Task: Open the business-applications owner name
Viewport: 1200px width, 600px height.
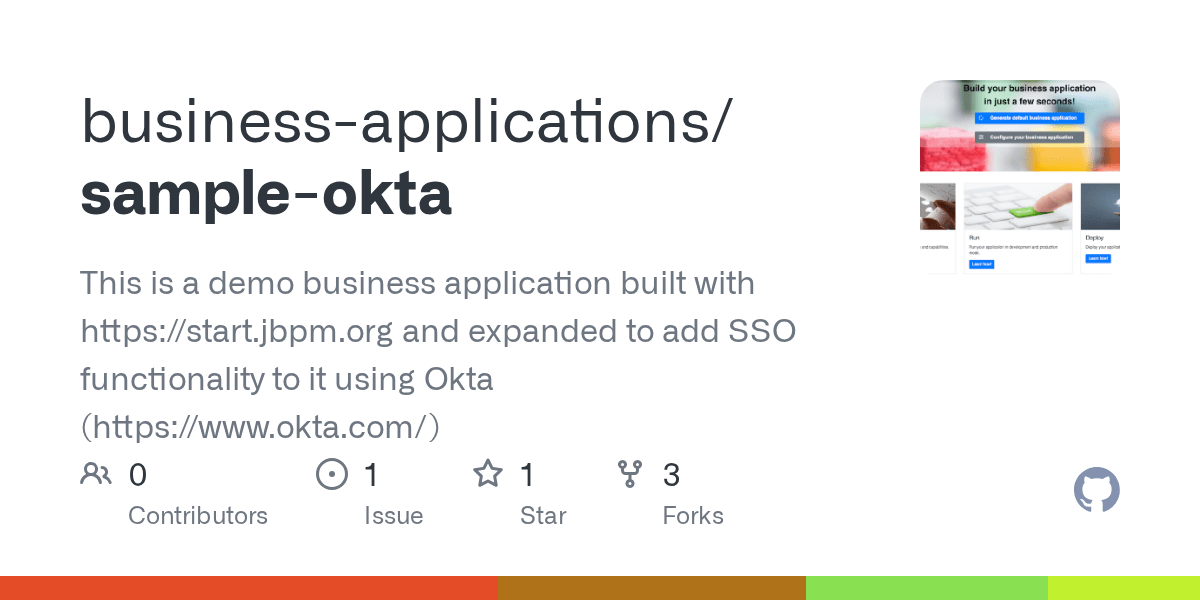Action: pyautogui.click(x=406, y=122)
